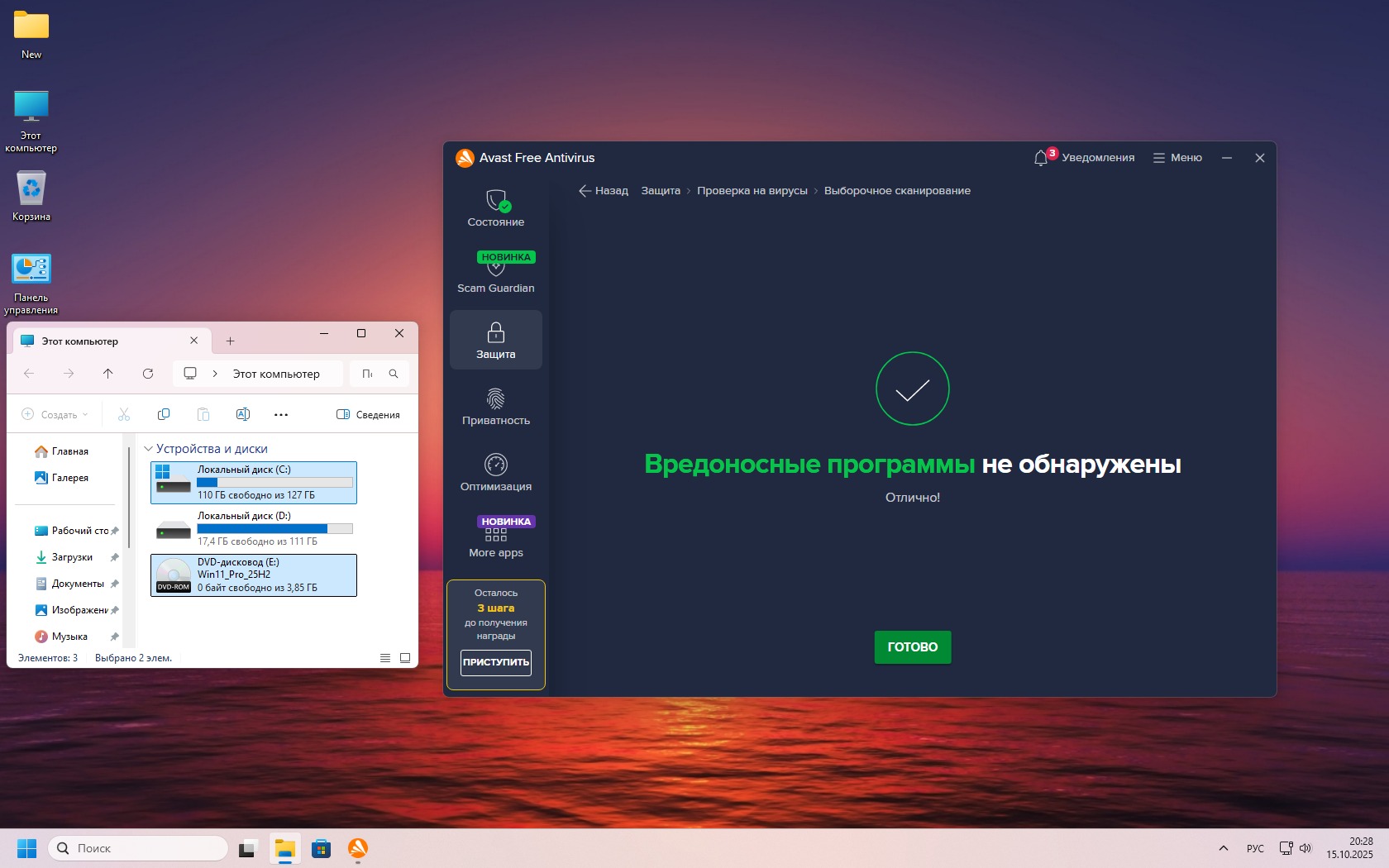Screen dimensions: 1389x868
Task: Click the Avast icon in the taskbar
Action: pyautogui.click(x=357, y=848)
